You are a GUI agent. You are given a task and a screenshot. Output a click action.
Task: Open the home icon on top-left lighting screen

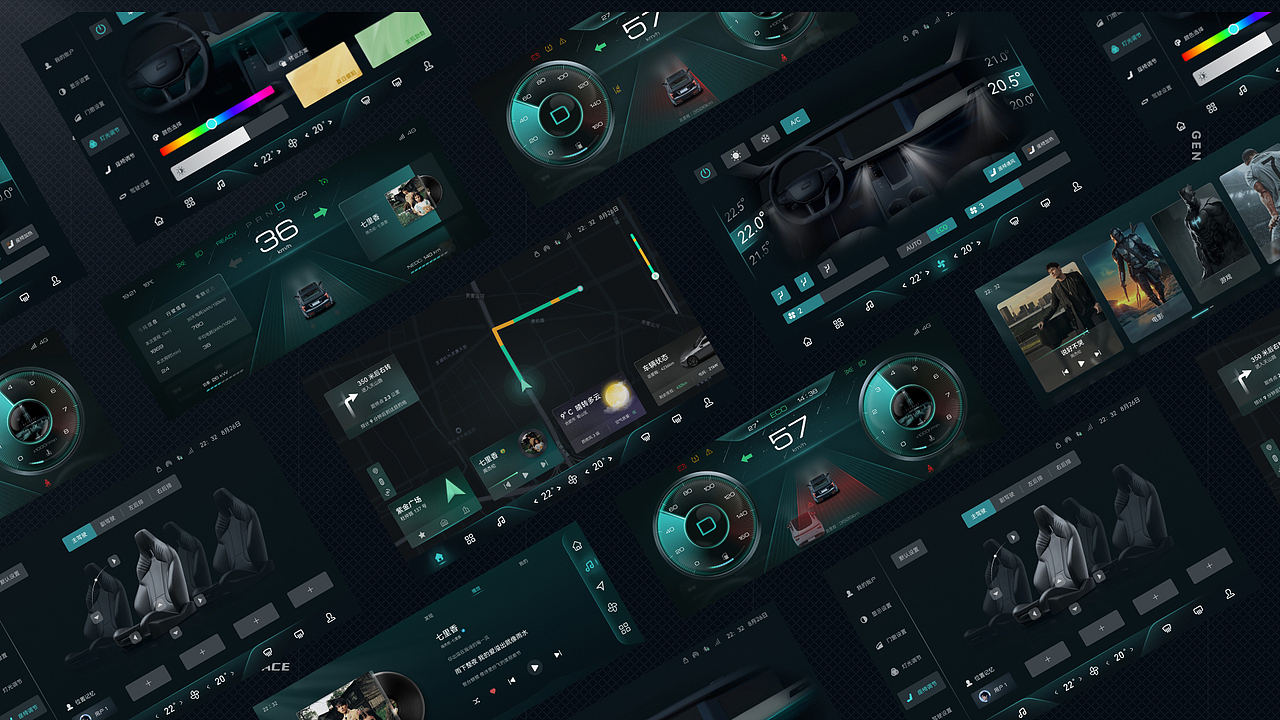158,220
